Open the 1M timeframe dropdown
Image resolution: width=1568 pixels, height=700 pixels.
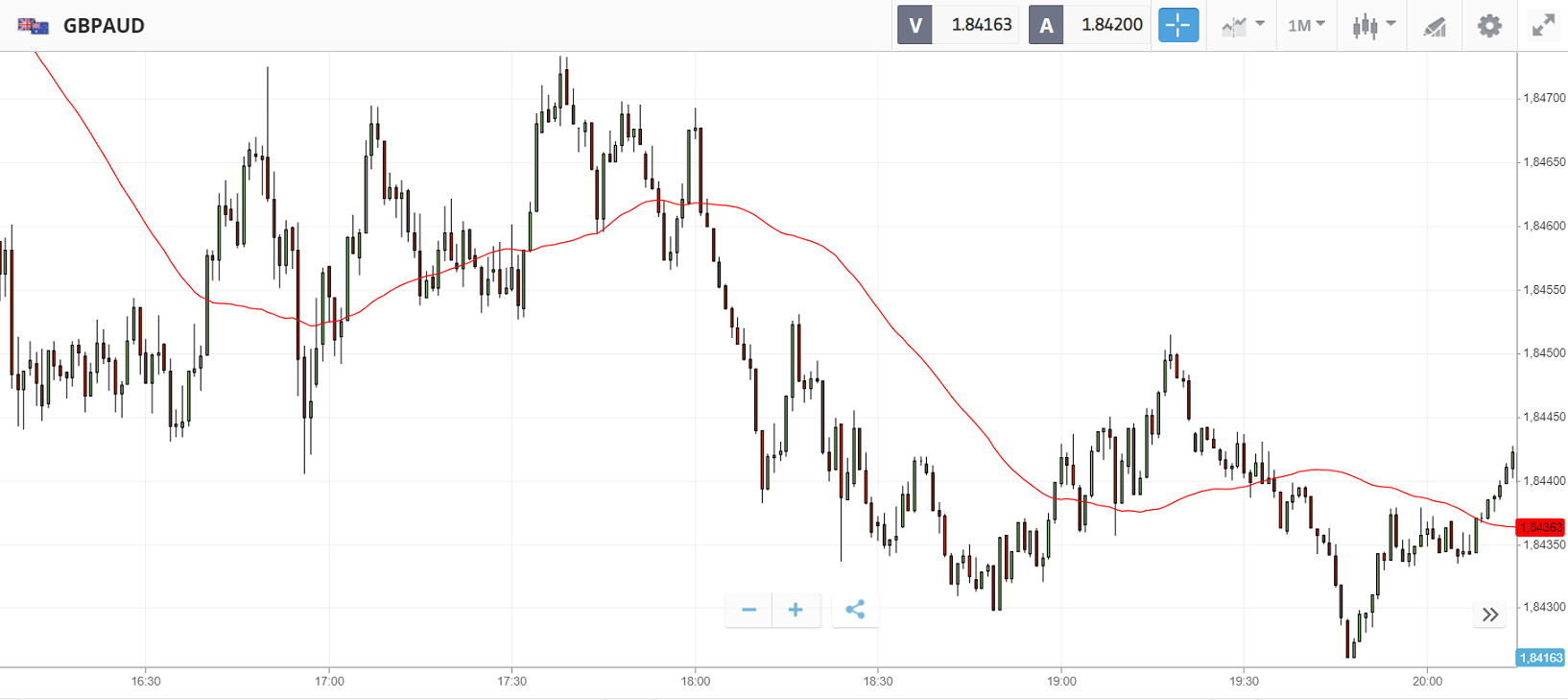pyautogui.click(x=1306, y=25)
